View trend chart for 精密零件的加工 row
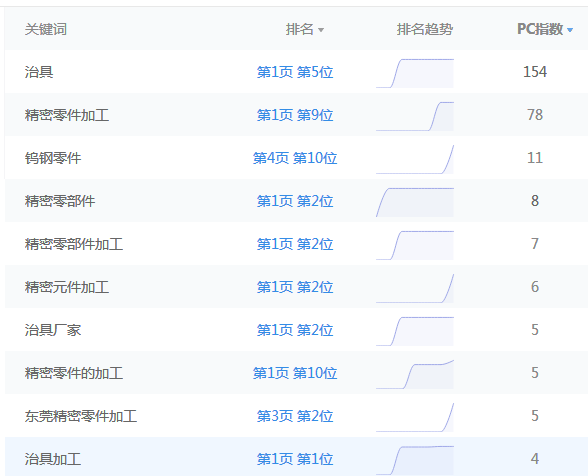The image size is (588, 476). coord(415,374)
